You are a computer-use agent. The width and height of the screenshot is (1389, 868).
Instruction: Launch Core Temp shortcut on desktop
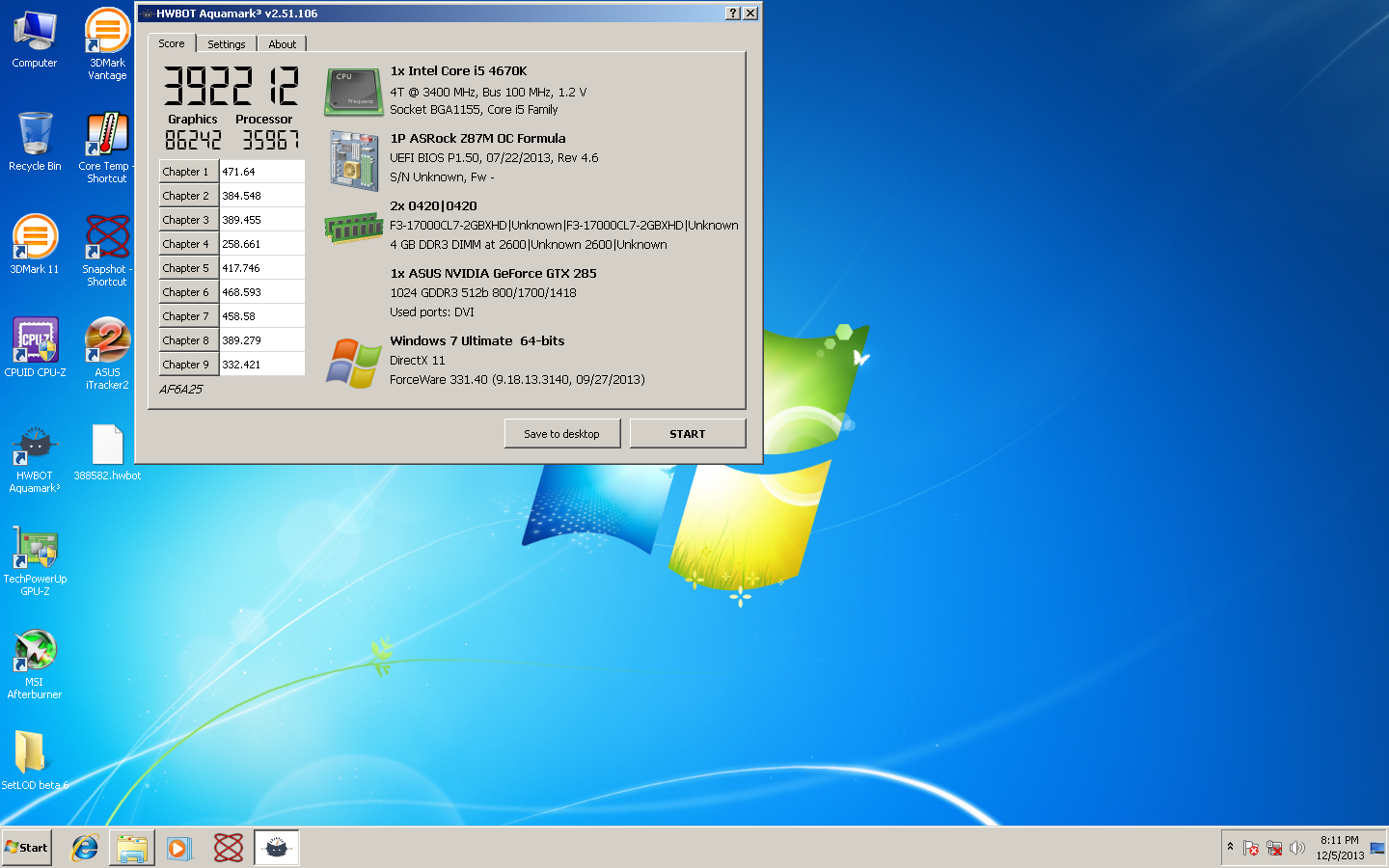(107, 148)
